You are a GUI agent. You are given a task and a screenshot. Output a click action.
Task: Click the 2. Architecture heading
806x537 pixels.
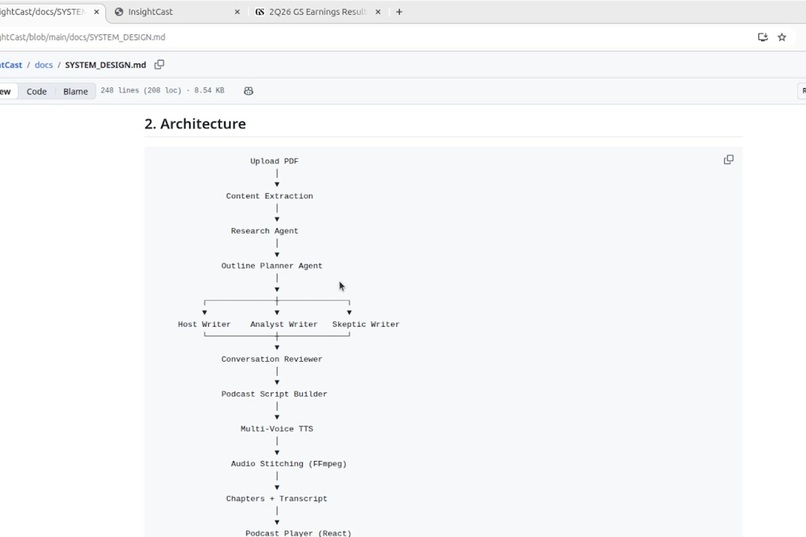195,124
